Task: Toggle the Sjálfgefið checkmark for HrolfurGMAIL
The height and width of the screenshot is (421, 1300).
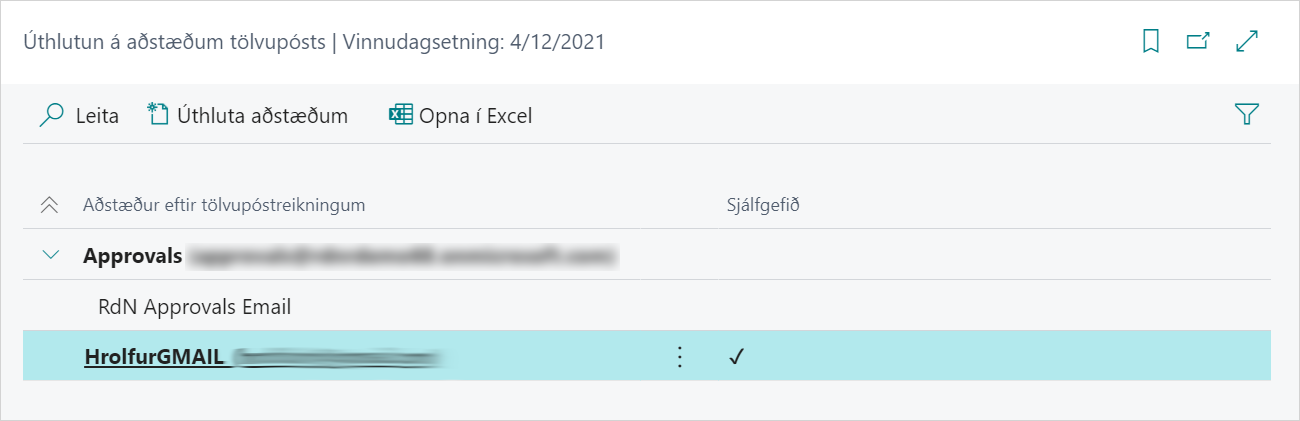Action: coord(738,357)
